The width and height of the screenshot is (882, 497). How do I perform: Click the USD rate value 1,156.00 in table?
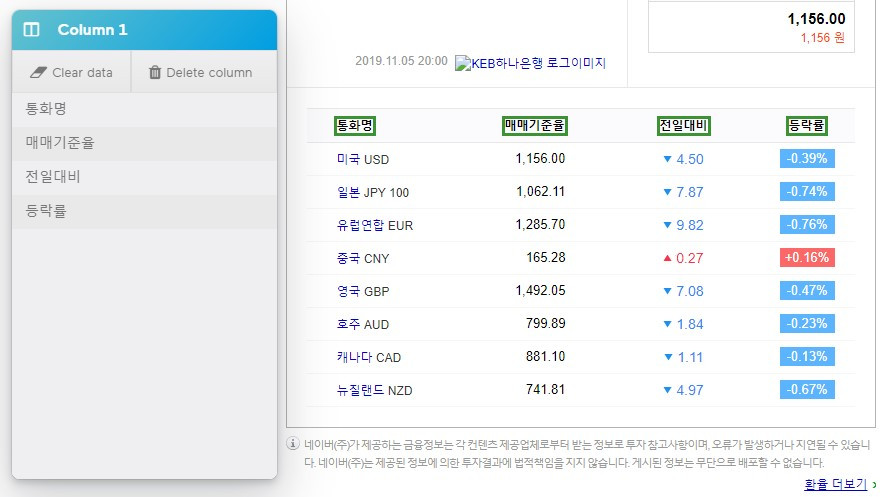coord(540,159)
